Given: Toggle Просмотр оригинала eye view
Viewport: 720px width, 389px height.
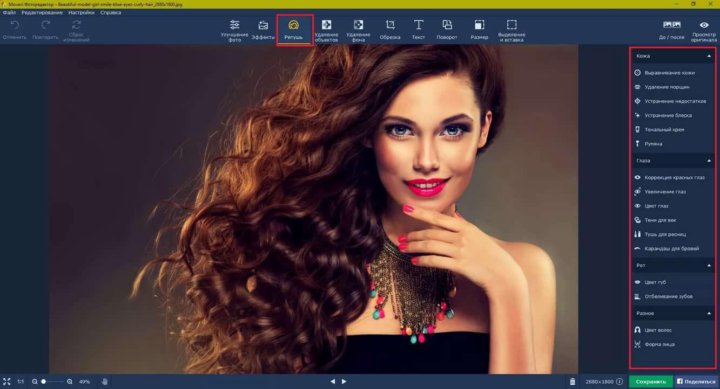Looking at the screenshot, I should pyautogui.click(x=703, y=30).
